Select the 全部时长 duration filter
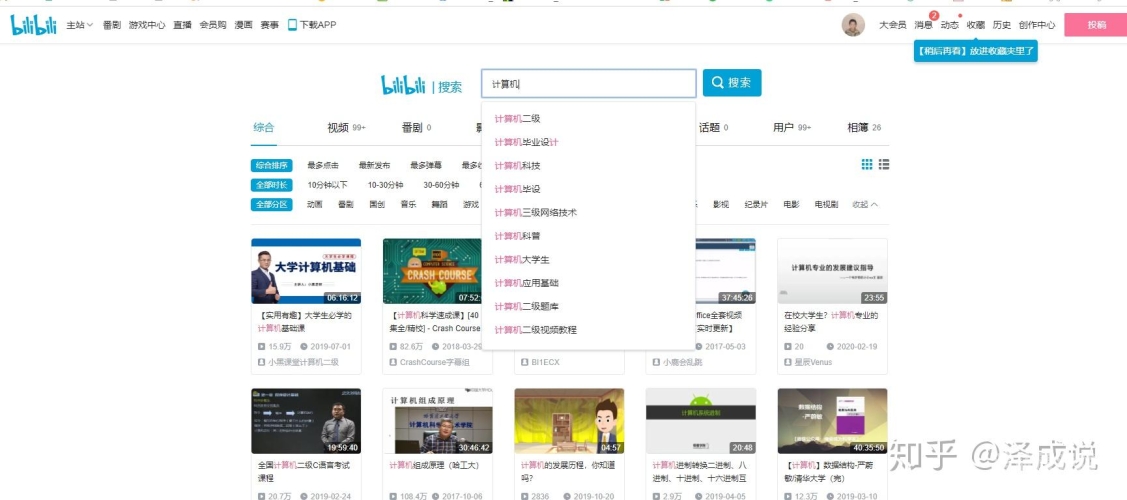The width and height of the screenshot is (1127, 500). (x=272, y=185)
